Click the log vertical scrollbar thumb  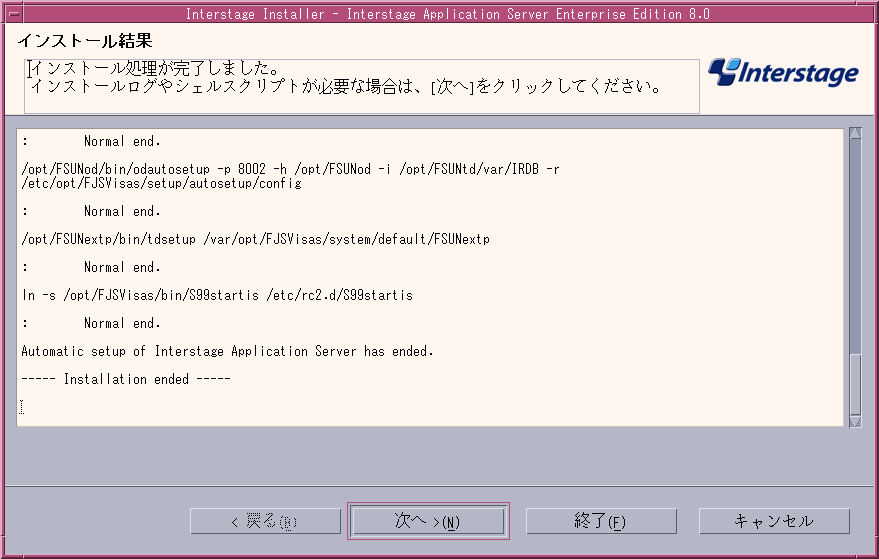click(x=855, y=384)
